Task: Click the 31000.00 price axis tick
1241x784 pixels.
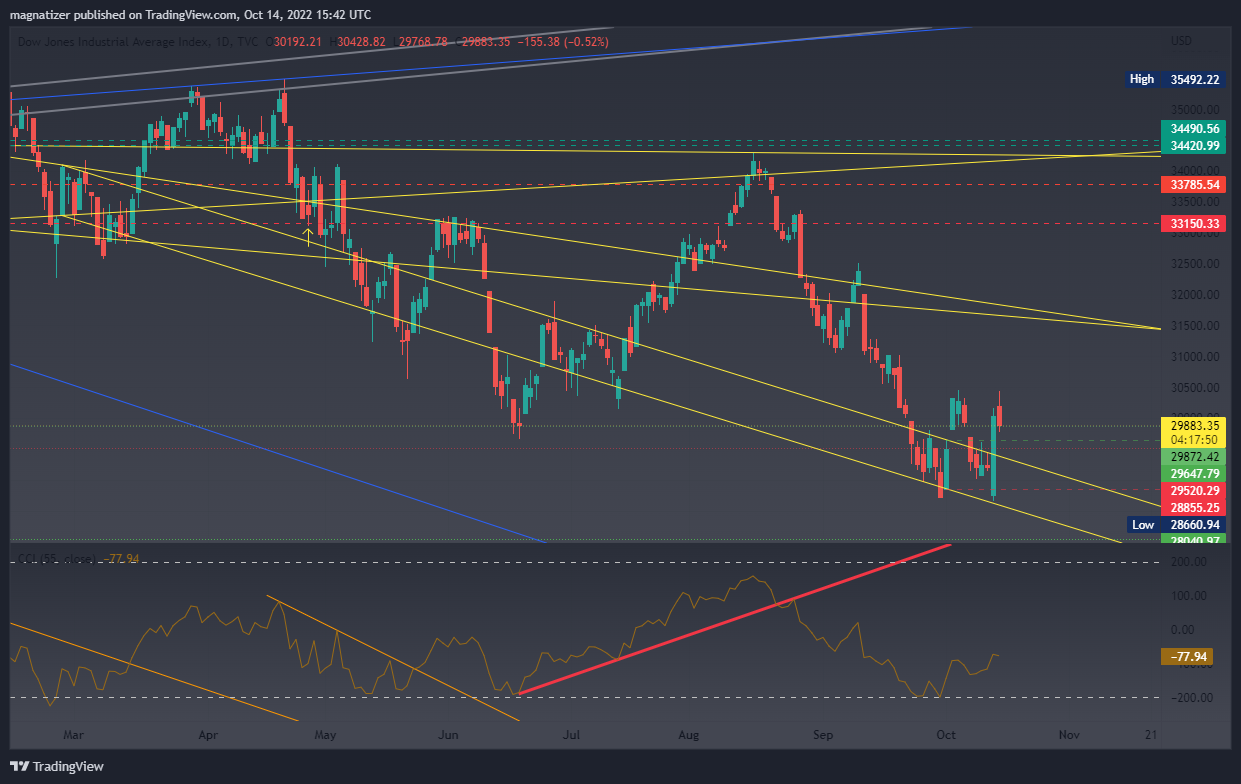Action: (1194, 357)
